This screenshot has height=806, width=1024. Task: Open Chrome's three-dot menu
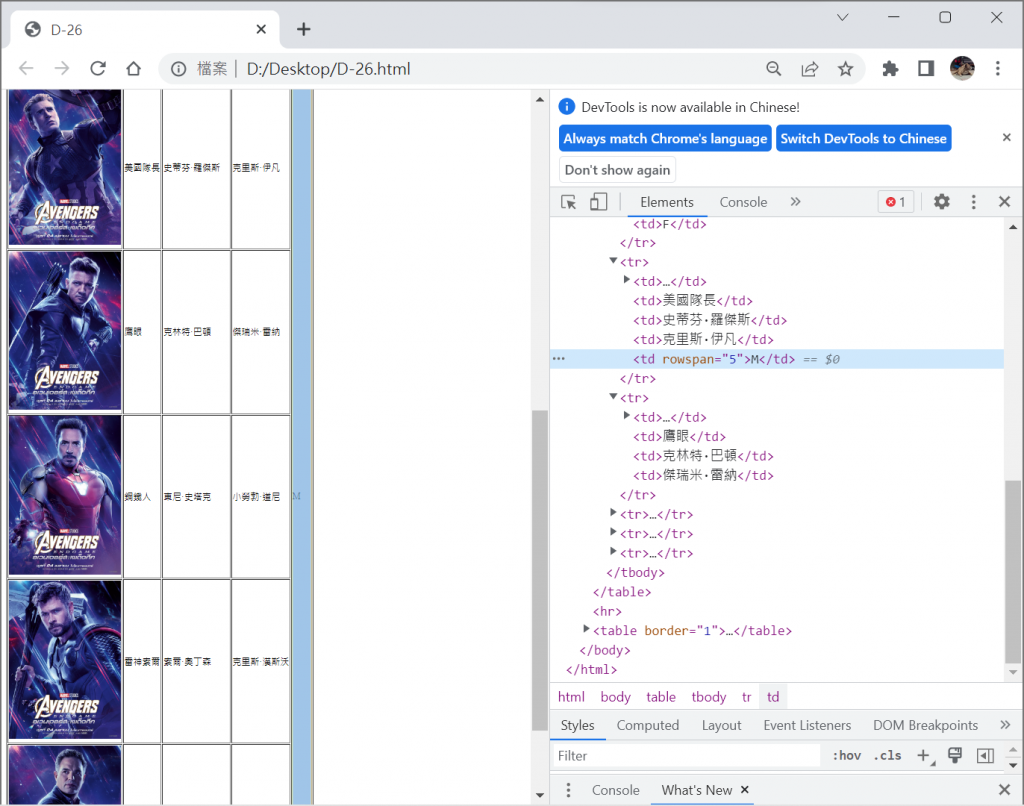click(998, 69)
